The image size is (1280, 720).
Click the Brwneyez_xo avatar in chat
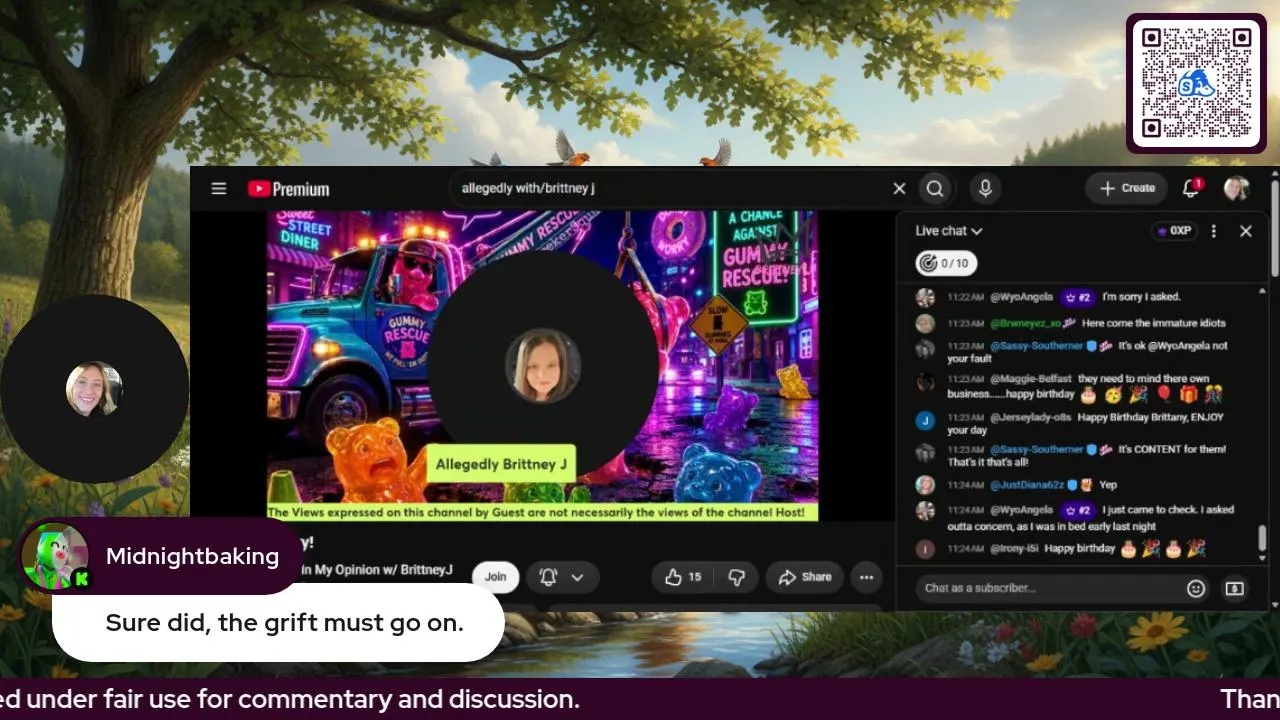coord(925,323)
